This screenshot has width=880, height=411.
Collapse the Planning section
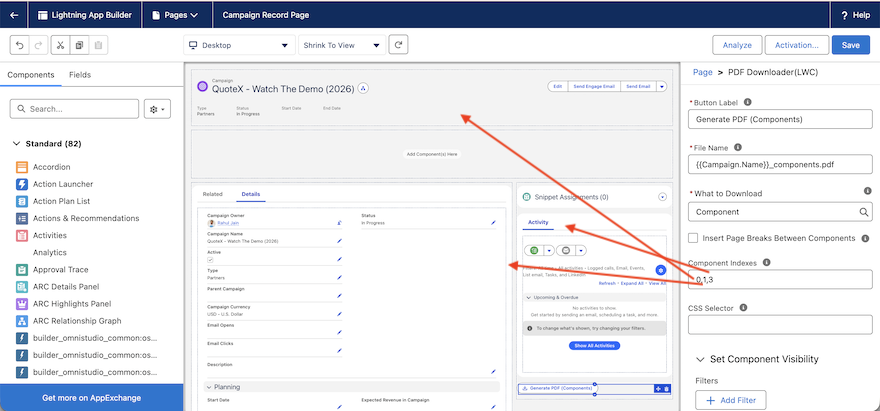point(208,387)
